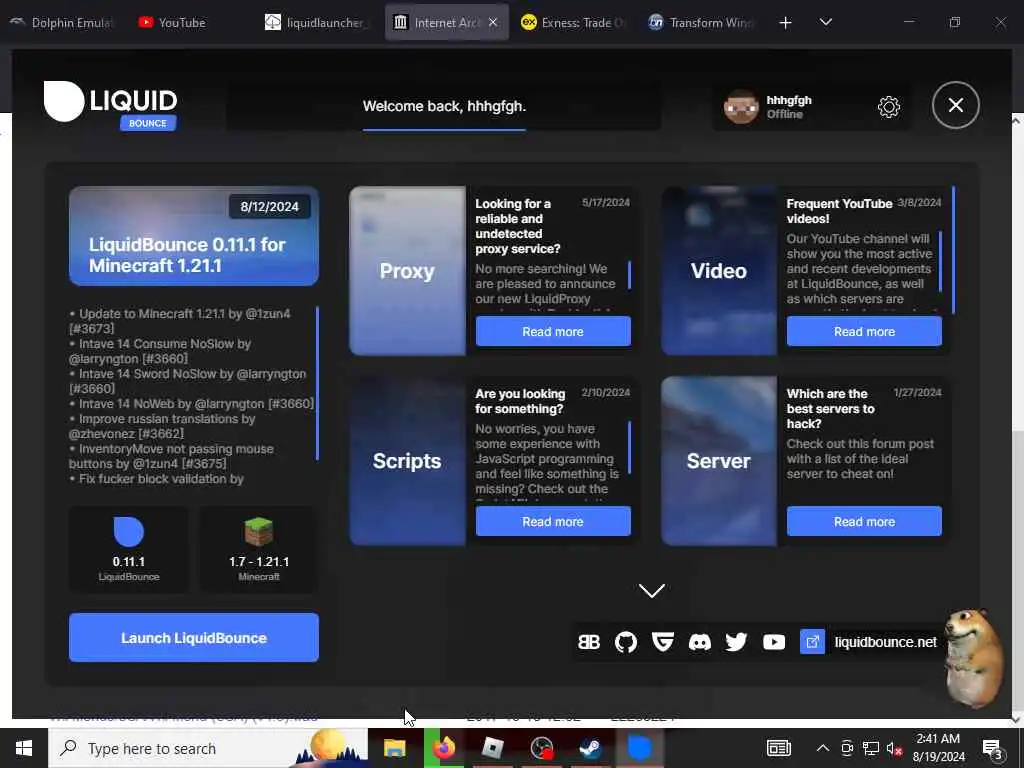The height and width of the screenshot is (768, 1024).
Task: Click the Meet Now tray icon
Action: coord(847,748)
